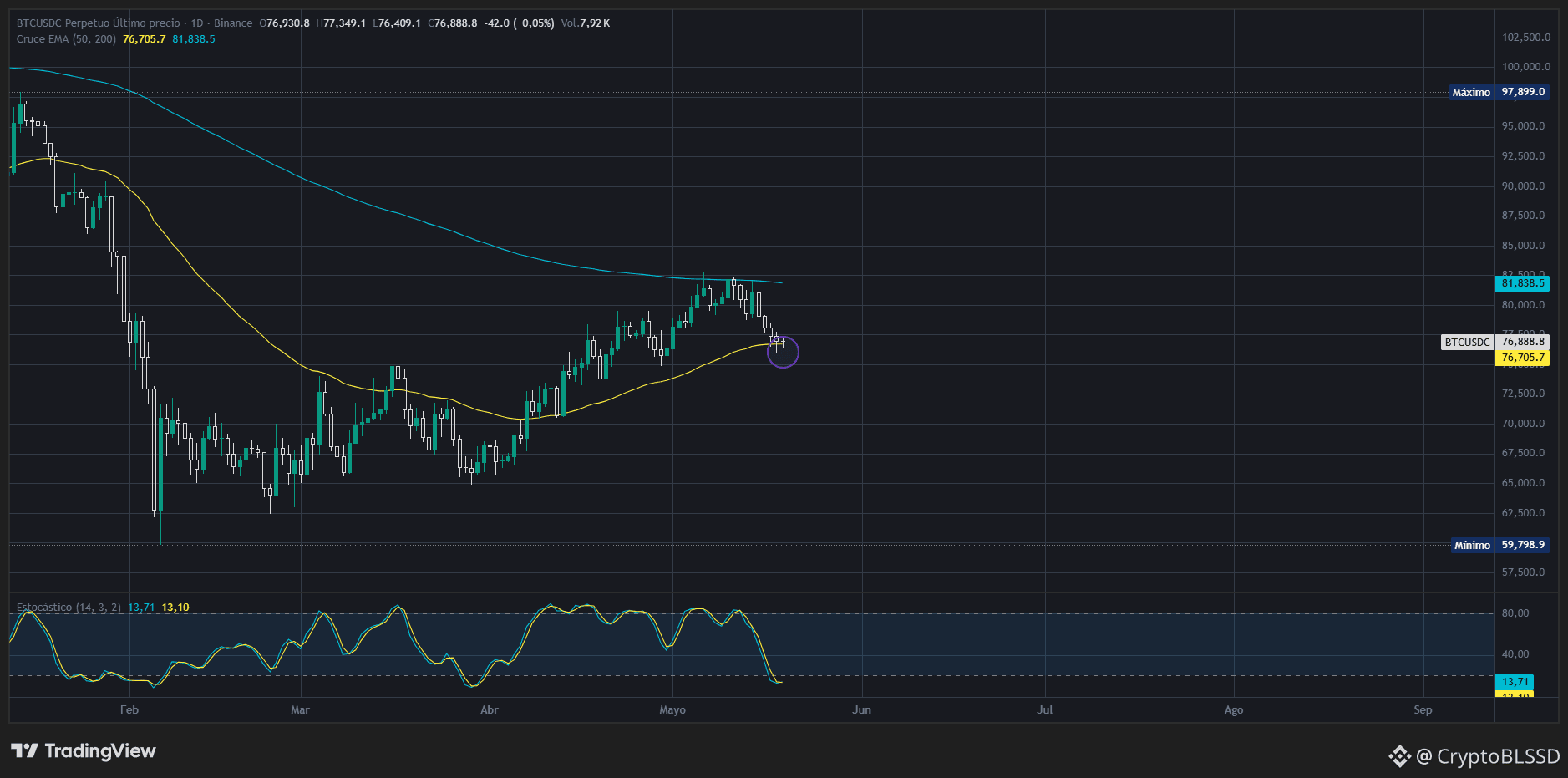Click the 1D interval text in the header

tap(197, 23)
